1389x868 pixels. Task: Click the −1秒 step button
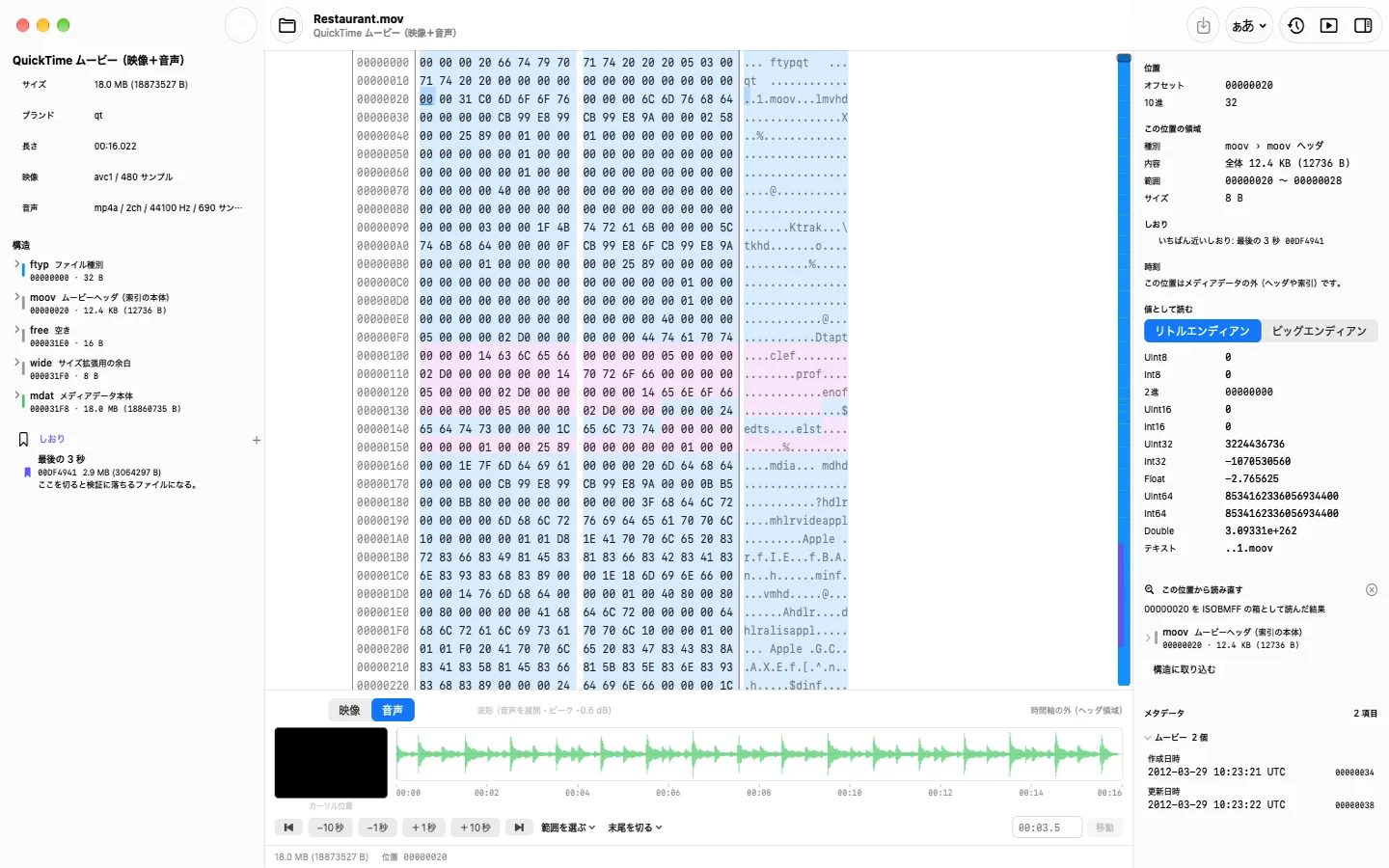(x=377, y=827)
